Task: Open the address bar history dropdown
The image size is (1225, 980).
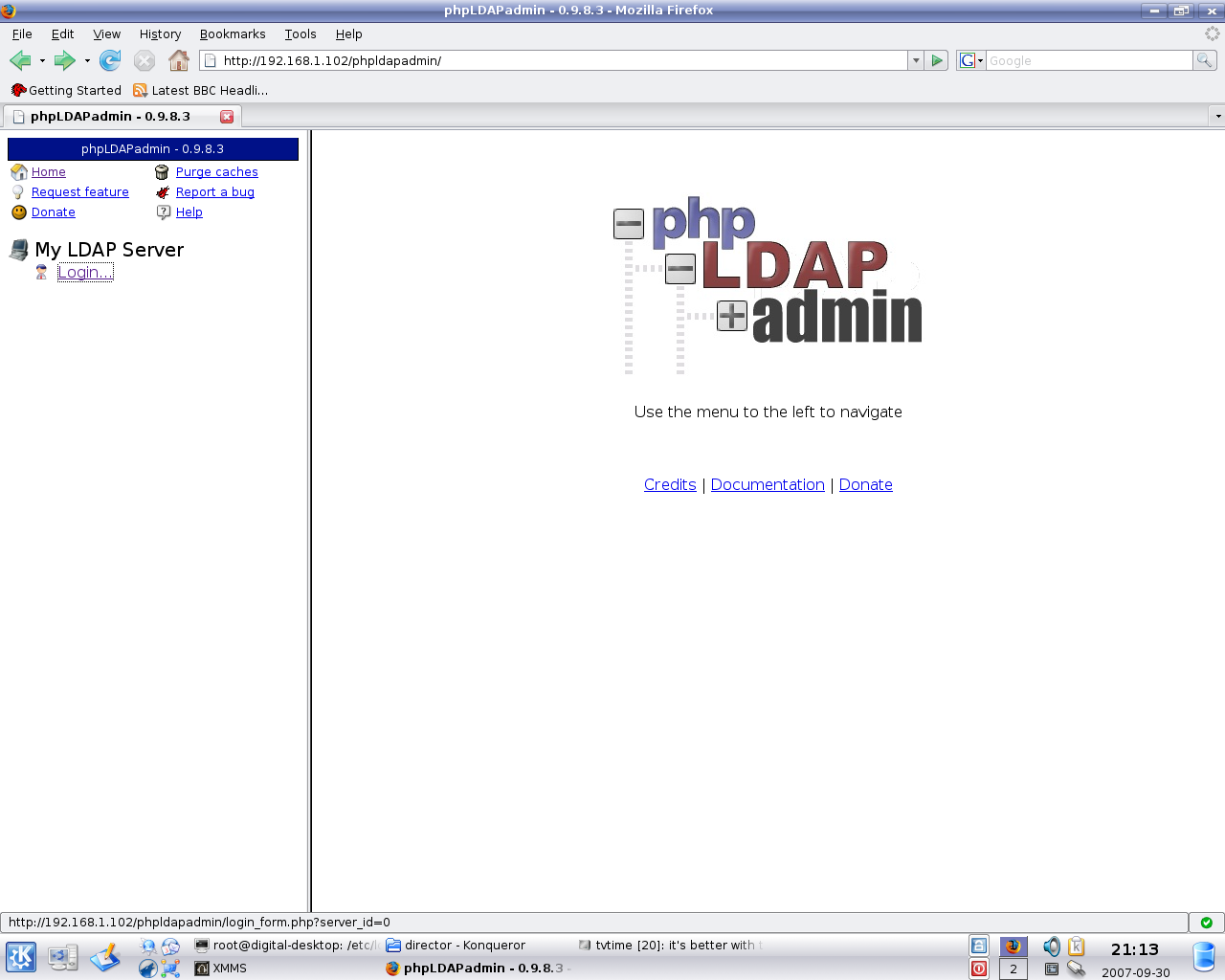Action: [x=916, y=60]
